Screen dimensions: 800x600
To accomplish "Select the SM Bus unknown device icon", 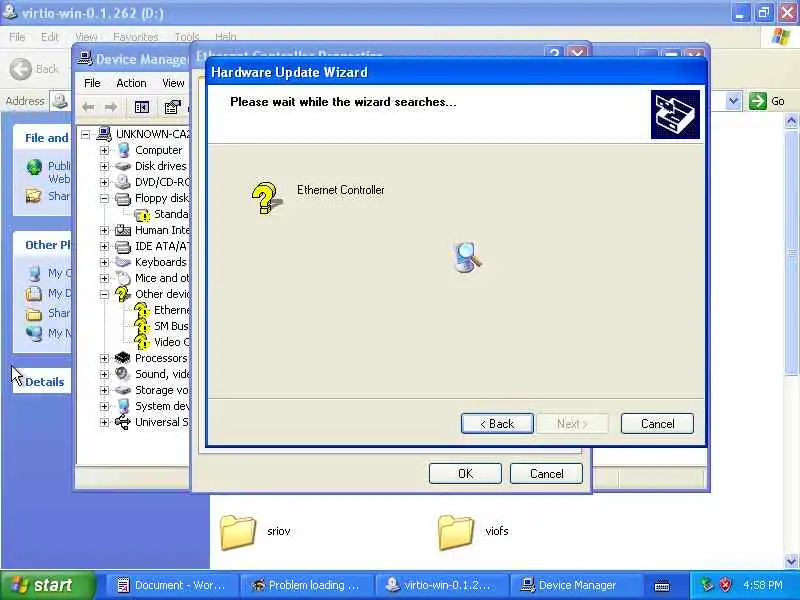I will click(141, 326).
